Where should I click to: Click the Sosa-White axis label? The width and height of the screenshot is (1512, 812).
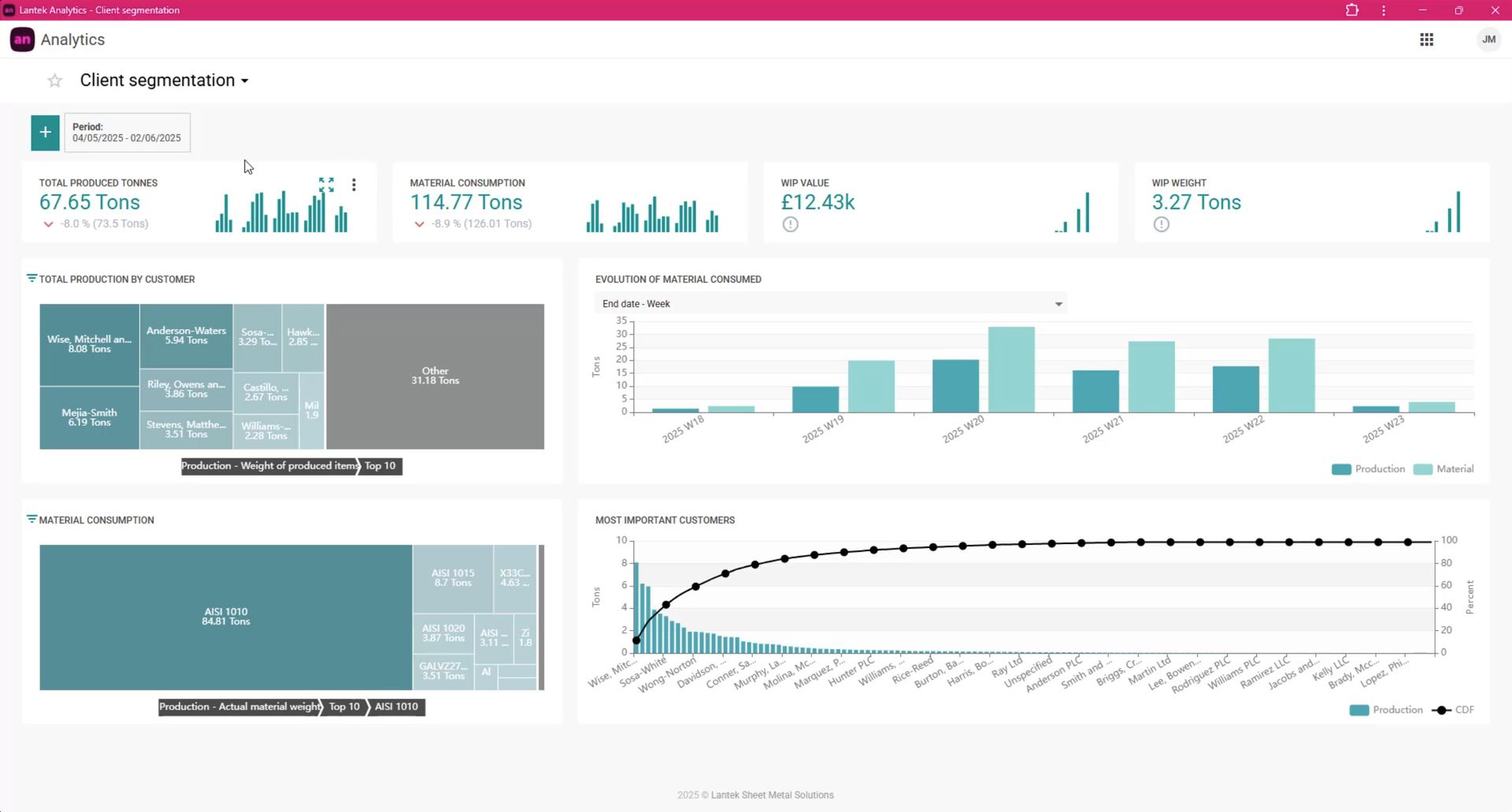tap(643, 671)
